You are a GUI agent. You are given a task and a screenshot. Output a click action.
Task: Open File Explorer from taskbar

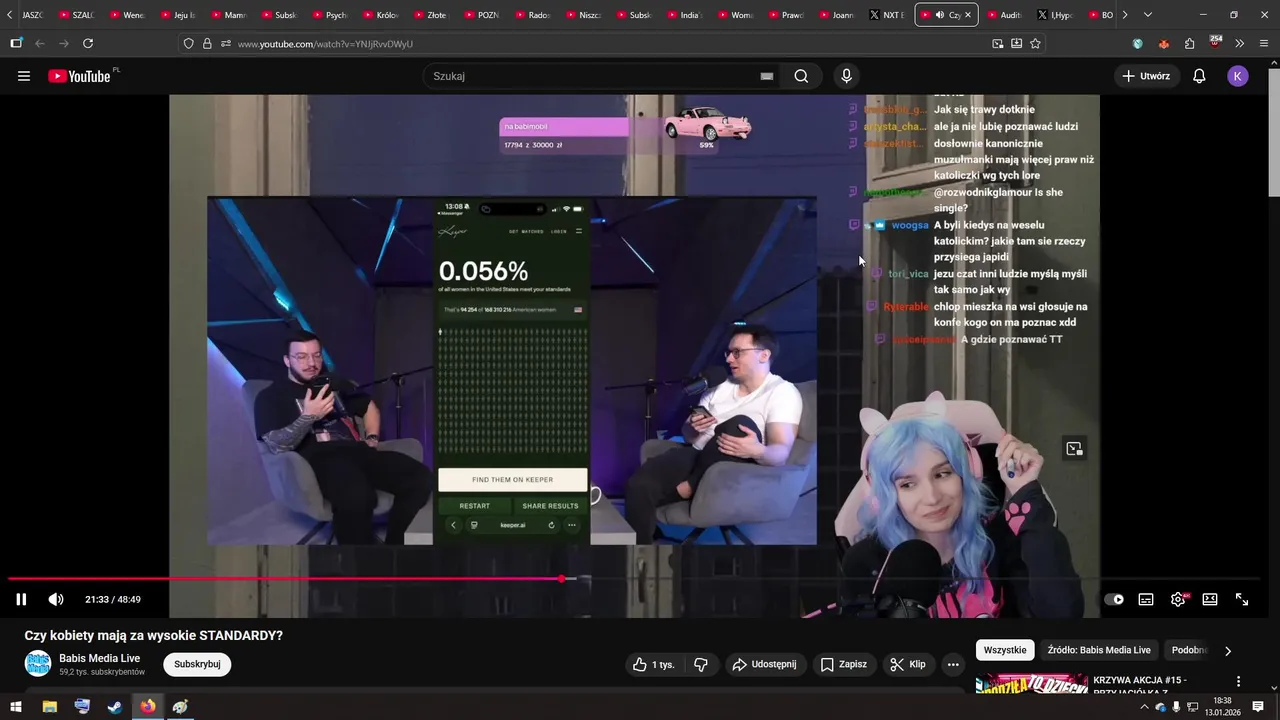49,706
